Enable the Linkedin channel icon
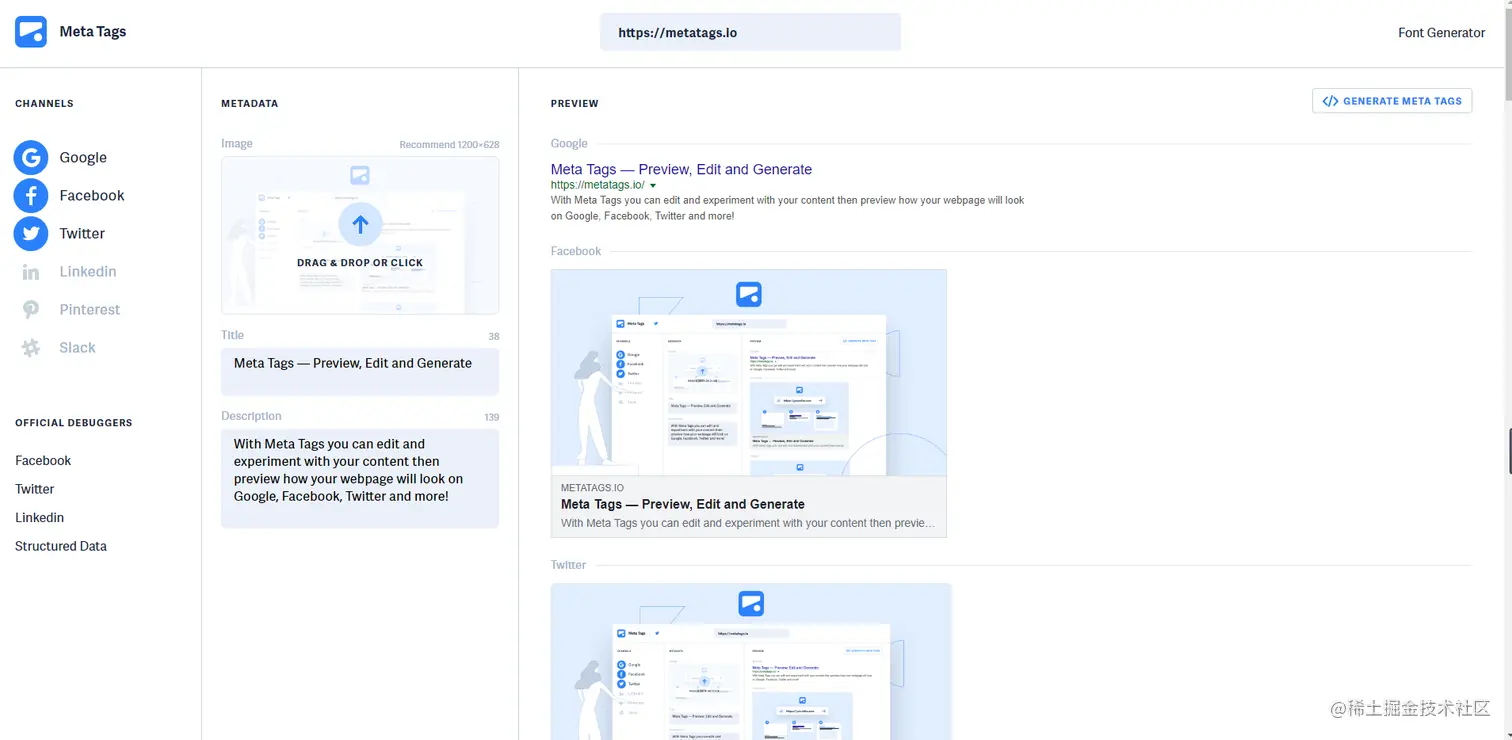This screenshot has height=740, width=1512. (31, 272)
